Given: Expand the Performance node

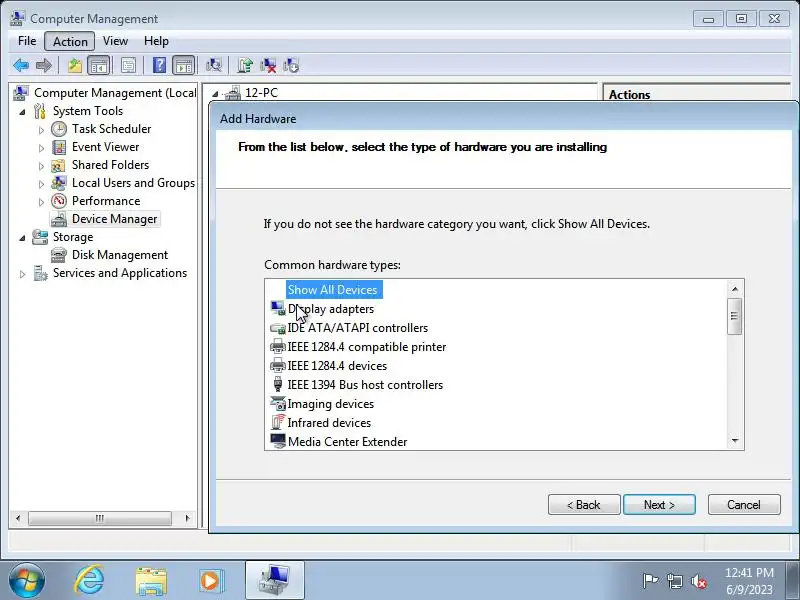Looking at the screenshot, I should [41, 202].
